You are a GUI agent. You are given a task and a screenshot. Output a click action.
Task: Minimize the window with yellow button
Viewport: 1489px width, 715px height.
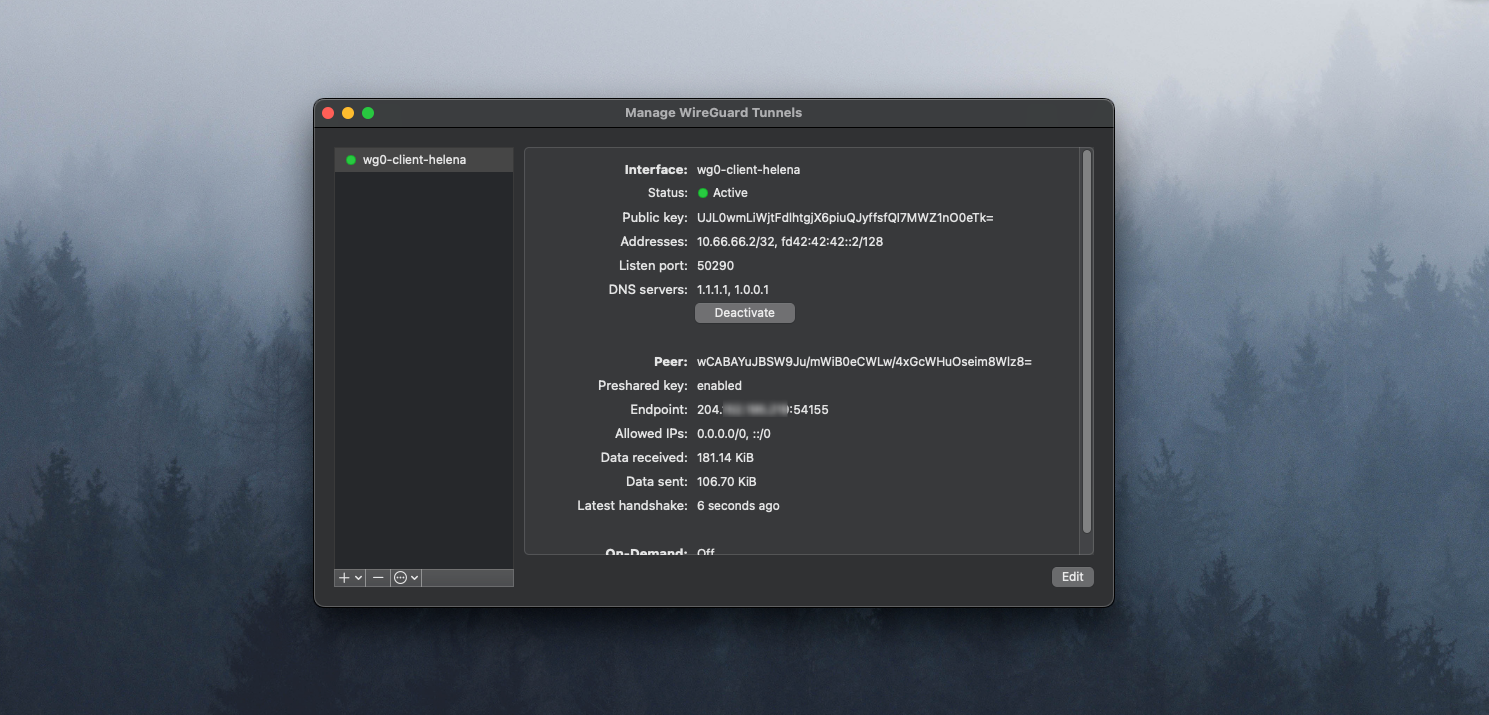348,113
